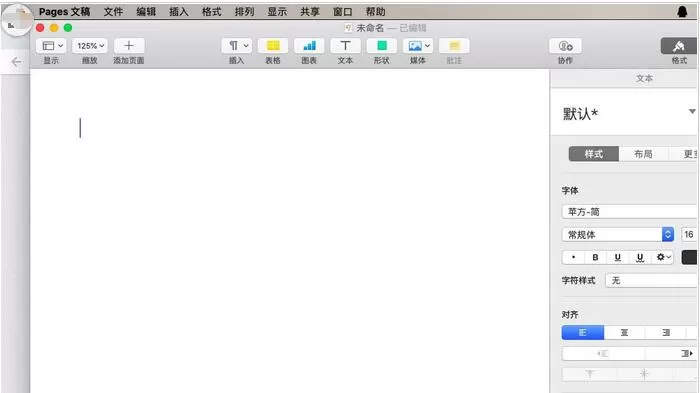Open the gear advanced text options

[662, 257]
